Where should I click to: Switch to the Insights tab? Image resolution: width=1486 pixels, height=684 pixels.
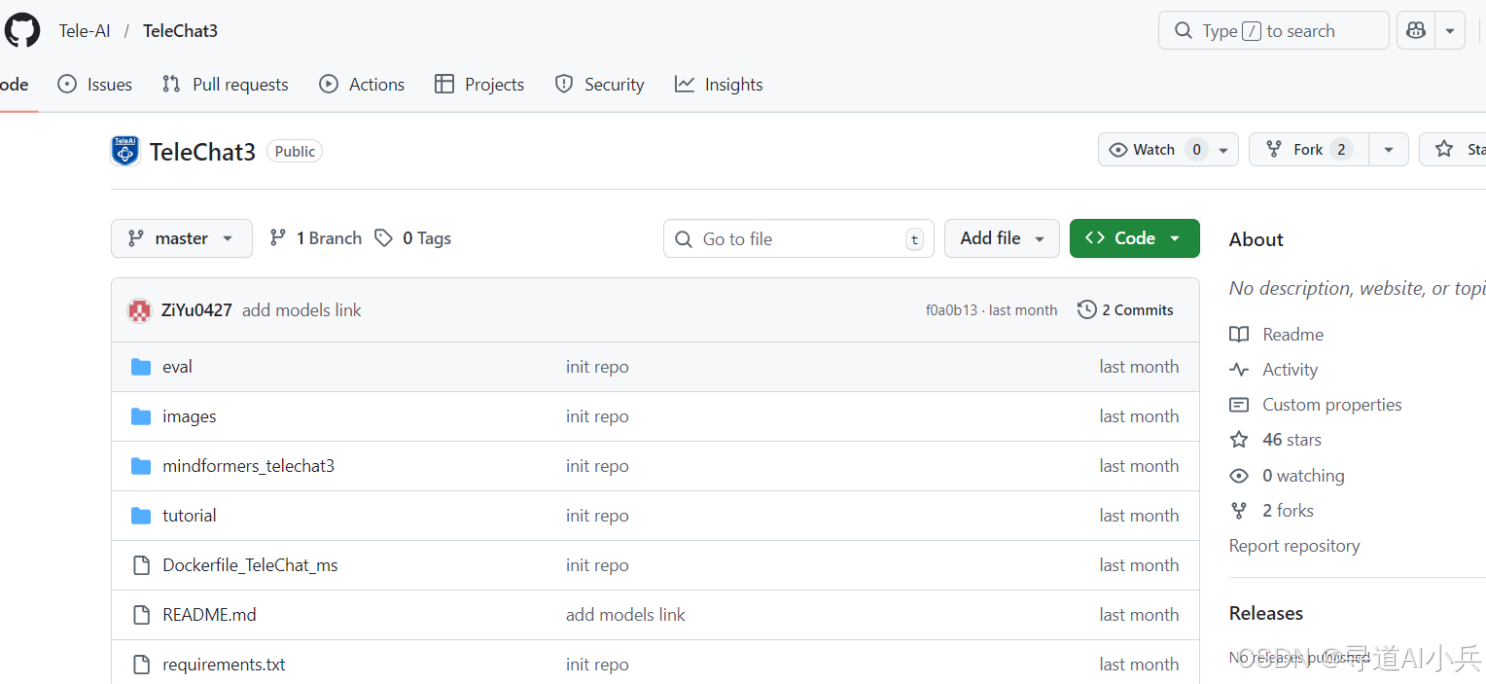tap(719, 85)
